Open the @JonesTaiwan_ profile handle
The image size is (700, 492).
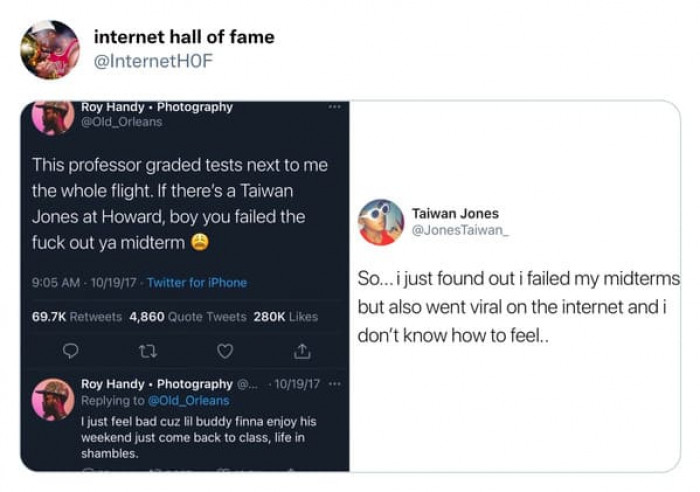(460, 232)
